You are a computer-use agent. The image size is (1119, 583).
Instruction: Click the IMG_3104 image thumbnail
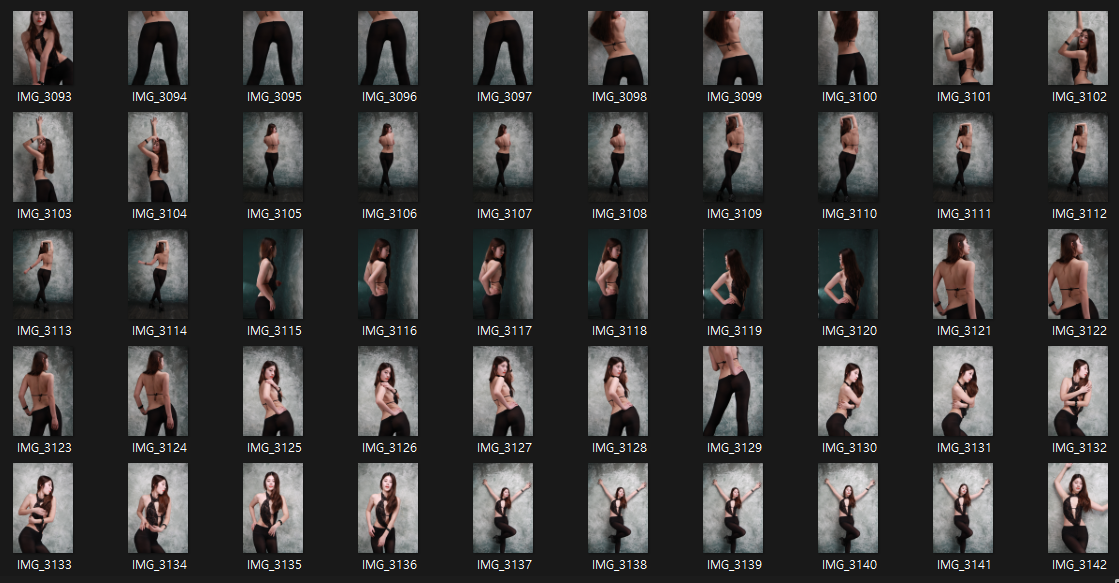158,157
